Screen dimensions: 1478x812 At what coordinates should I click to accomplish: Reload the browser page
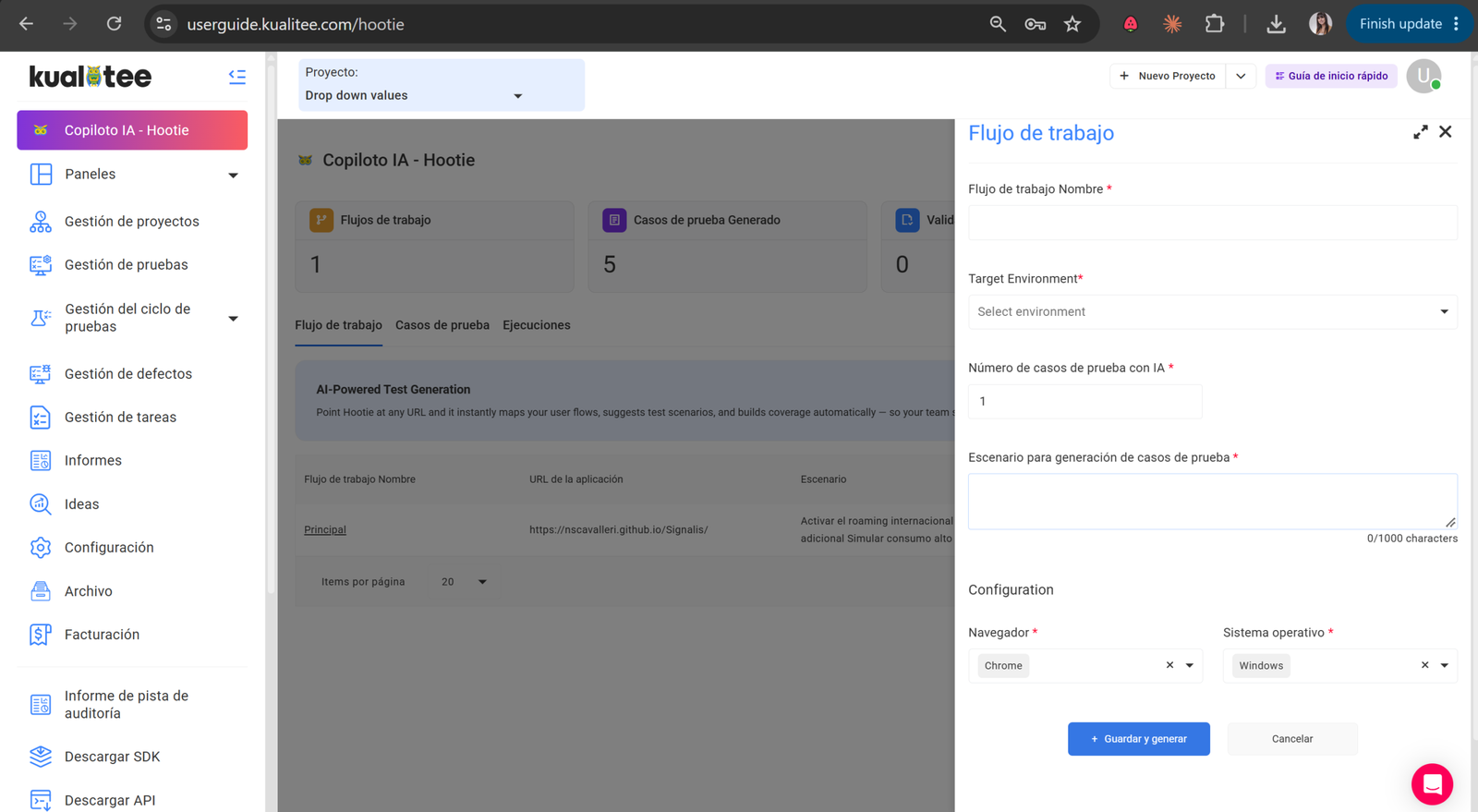114,24
